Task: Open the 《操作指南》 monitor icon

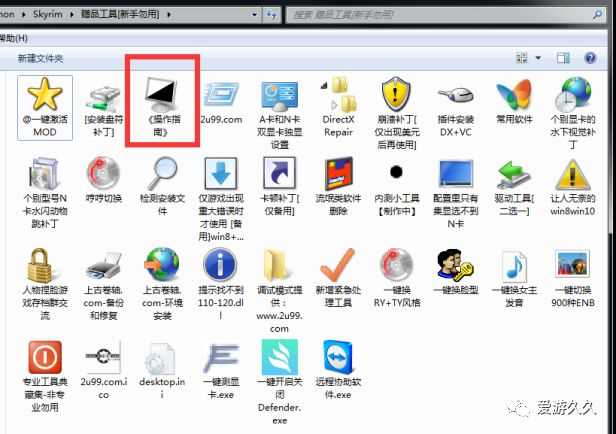Action: click(x=161, y=94)
